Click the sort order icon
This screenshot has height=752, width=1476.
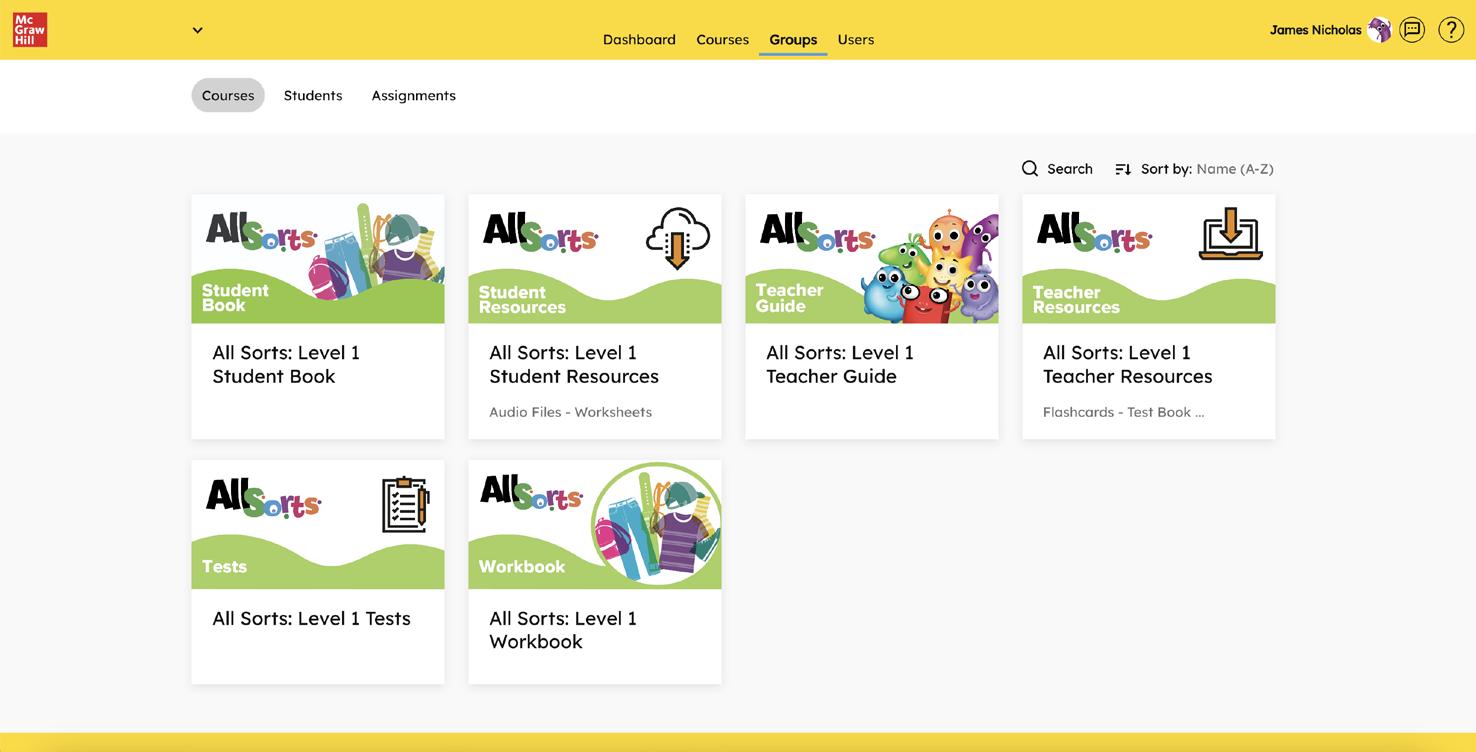1123,169
